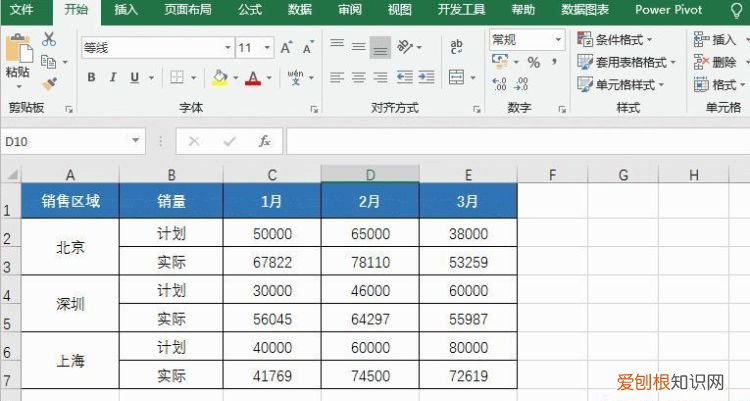Center text horizontally

click(359, 77)
